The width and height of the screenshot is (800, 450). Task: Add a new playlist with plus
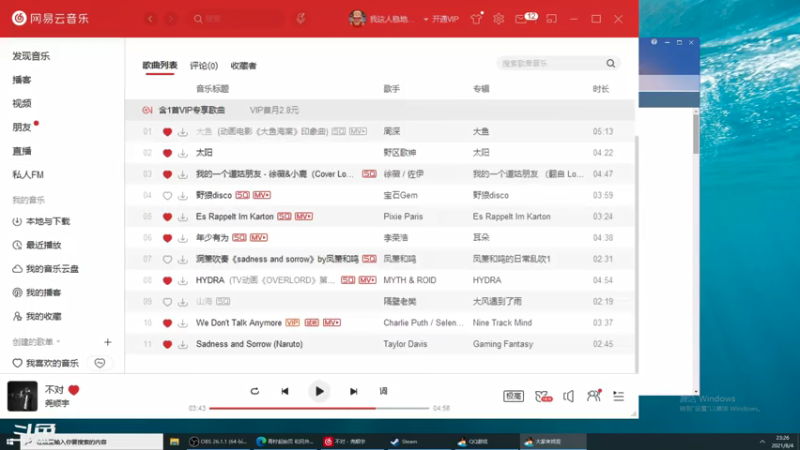pyautogui.click(x=108, y=342)
